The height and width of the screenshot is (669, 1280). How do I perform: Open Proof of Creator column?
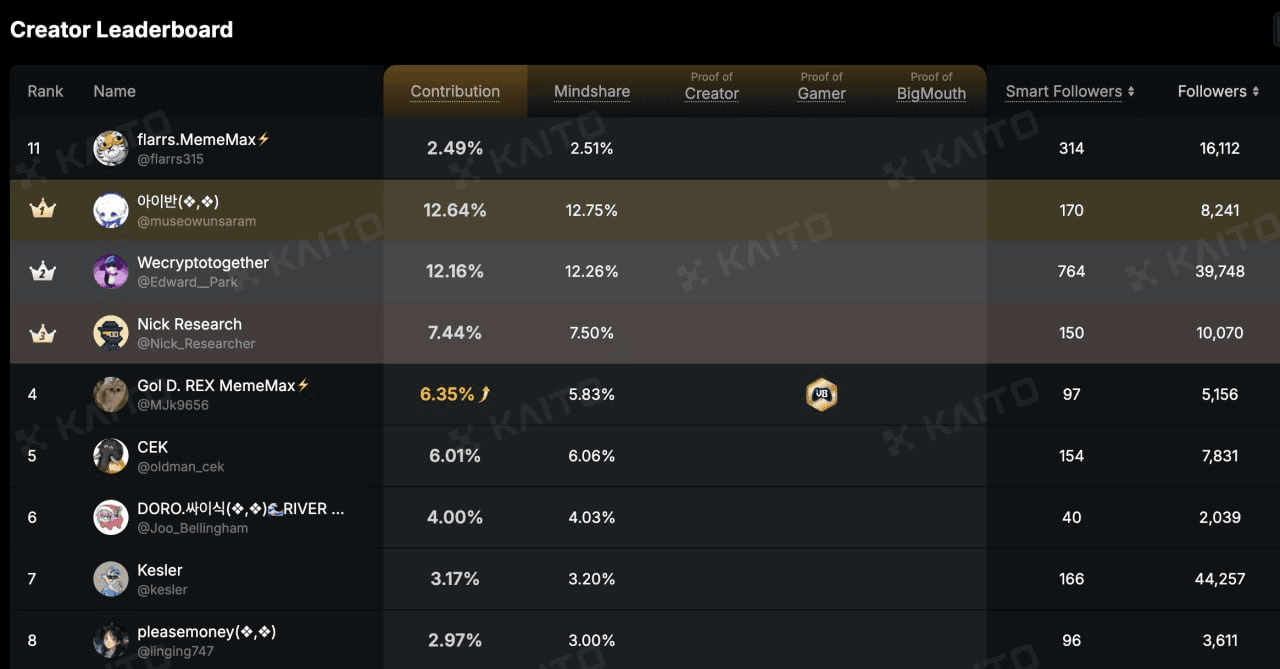[712, 87]
